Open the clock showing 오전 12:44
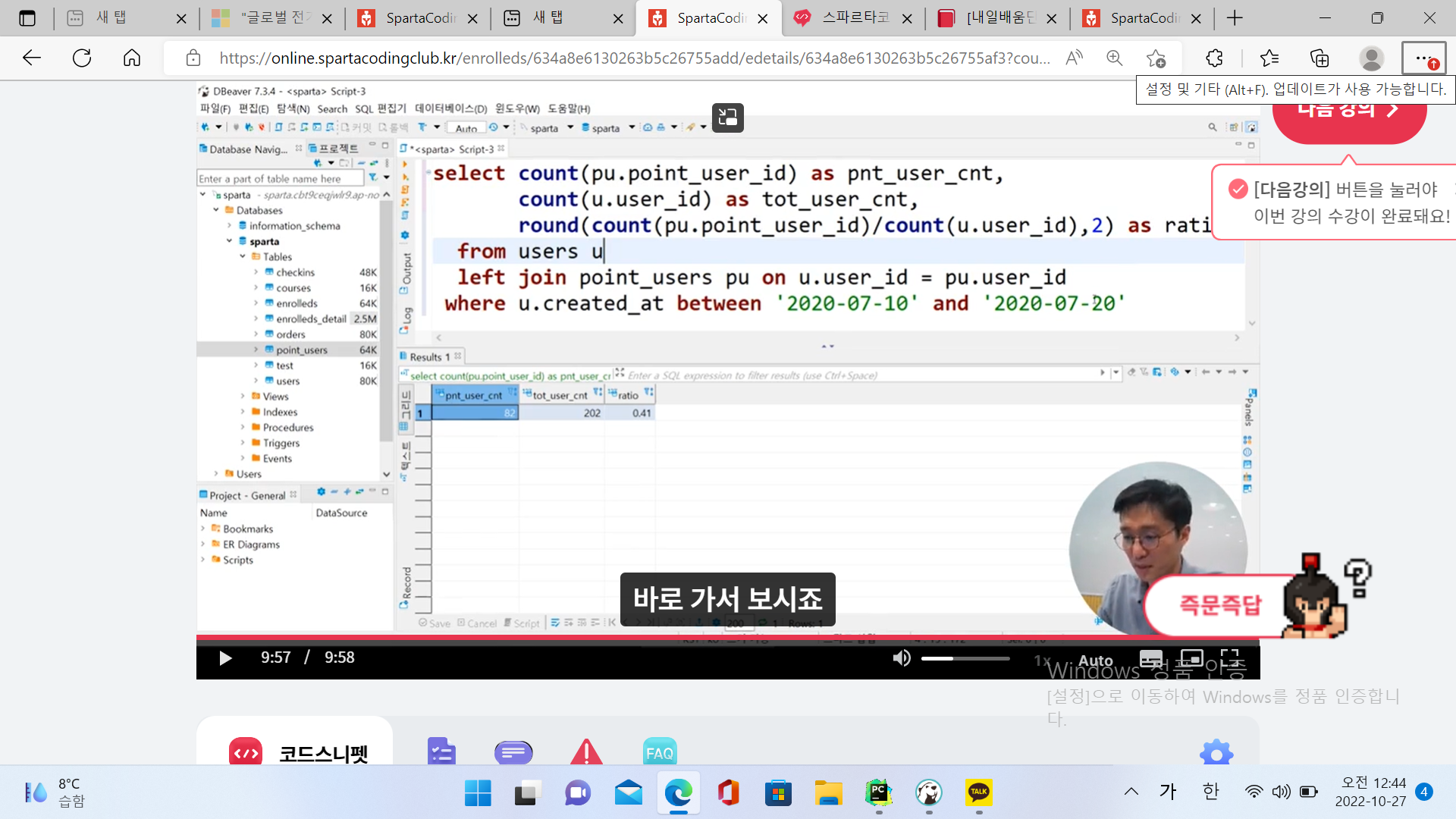Viewport: 1456px width, 819px height. click(1371, 792)
